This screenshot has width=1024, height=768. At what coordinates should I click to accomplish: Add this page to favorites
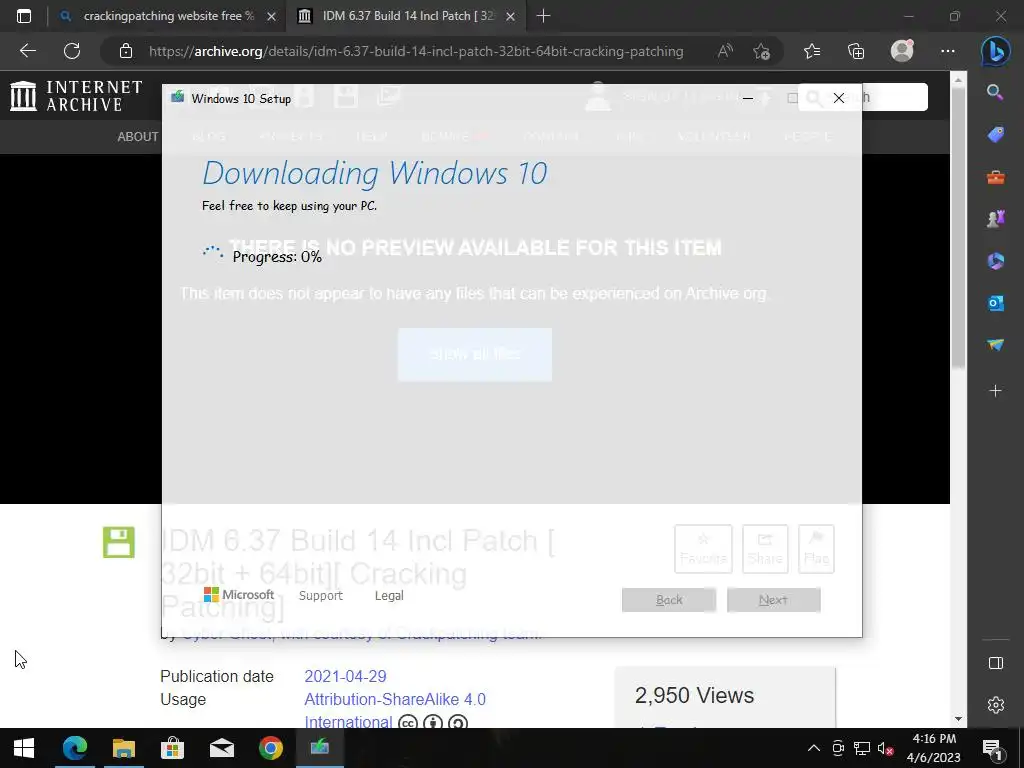click(761, 51)
